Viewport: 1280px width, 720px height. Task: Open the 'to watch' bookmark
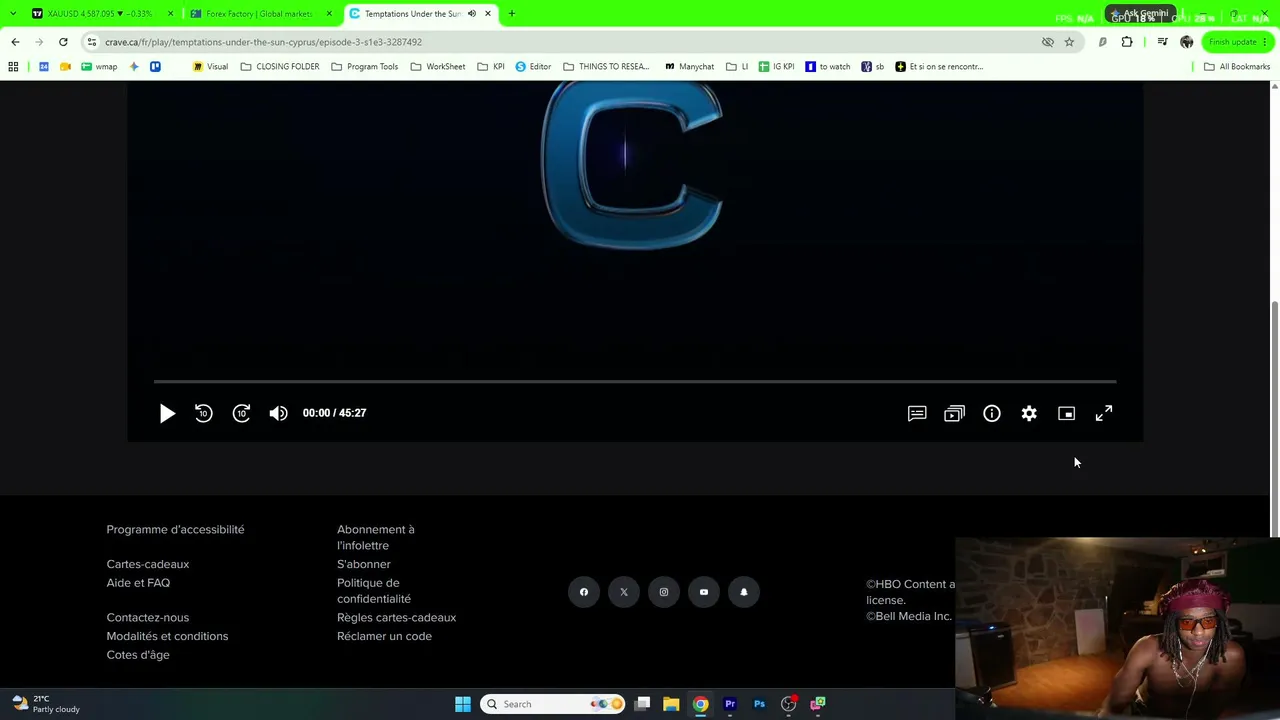(x=827, y=67)
